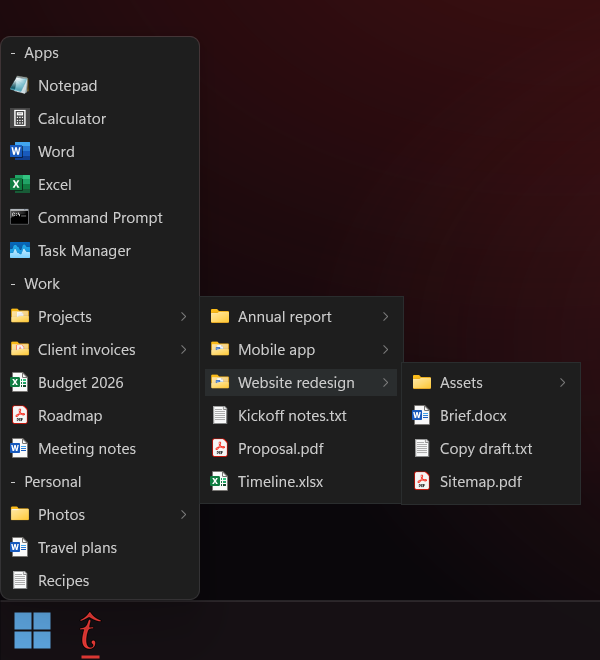Click the Copy draft.txt file name
The image size is (600, 660).
(486, 449)
